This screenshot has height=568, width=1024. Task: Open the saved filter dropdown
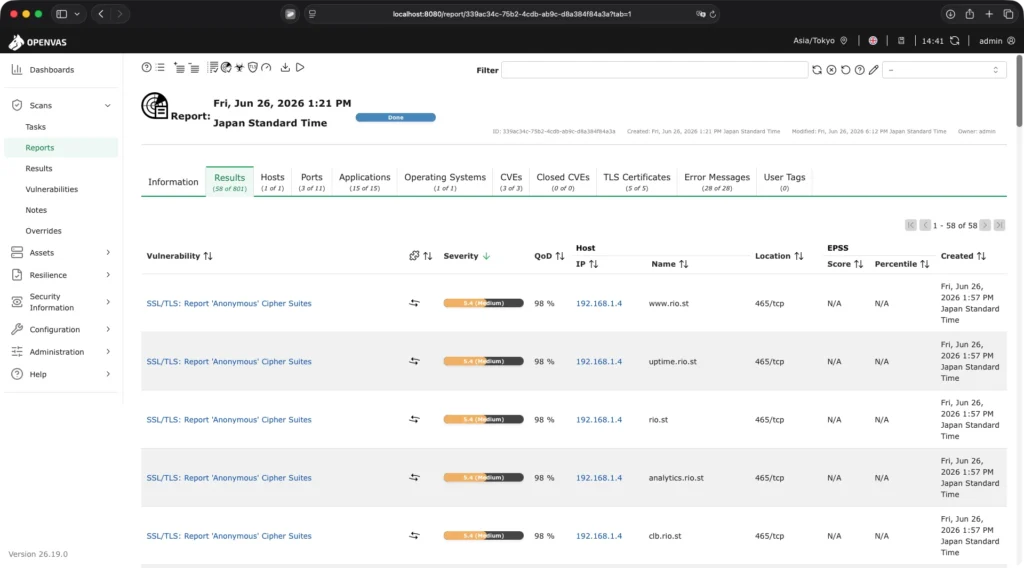(944, 70)
